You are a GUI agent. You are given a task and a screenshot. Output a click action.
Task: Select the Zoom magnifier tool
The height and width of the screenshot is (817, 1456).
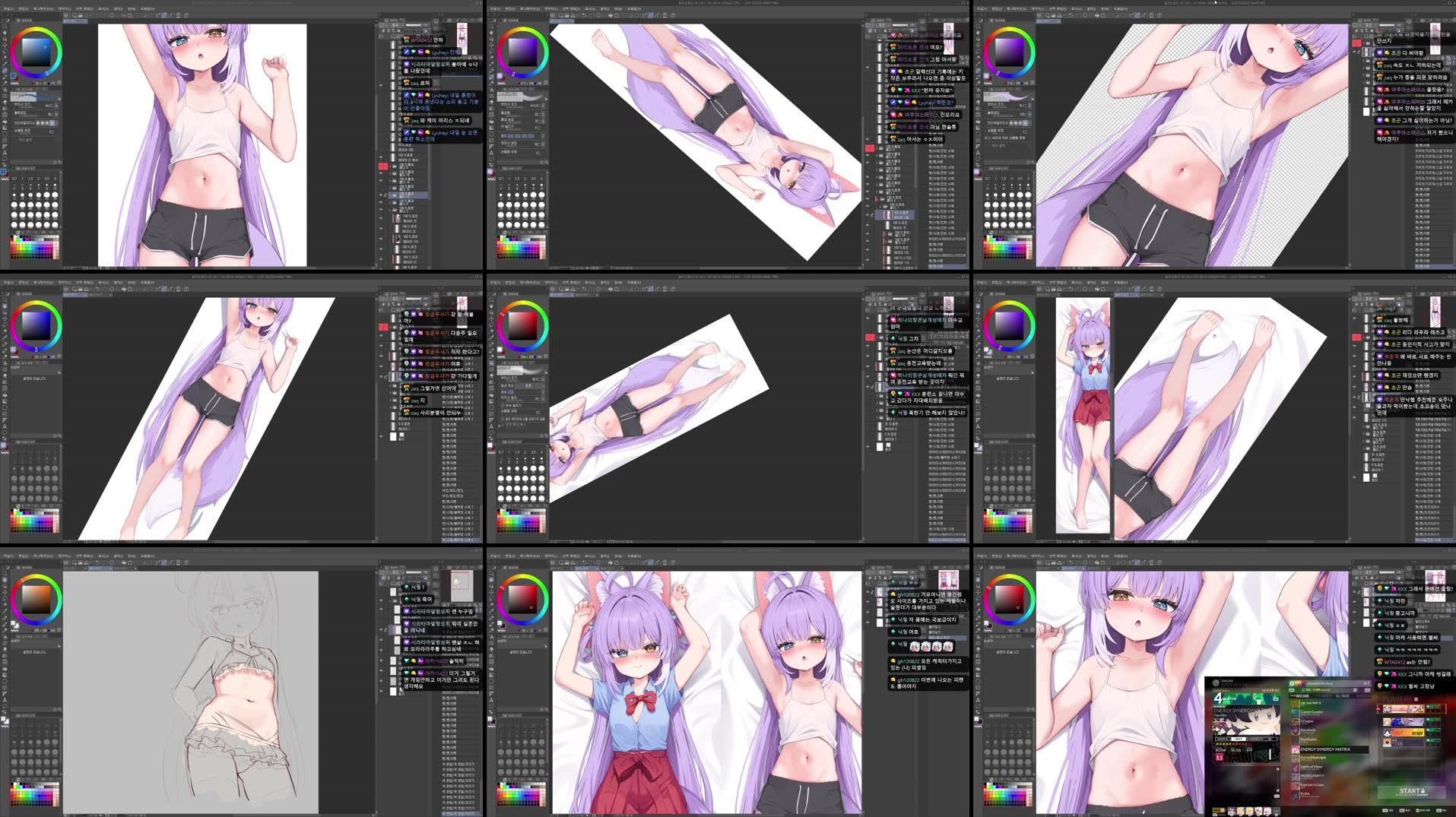point(5,26)
